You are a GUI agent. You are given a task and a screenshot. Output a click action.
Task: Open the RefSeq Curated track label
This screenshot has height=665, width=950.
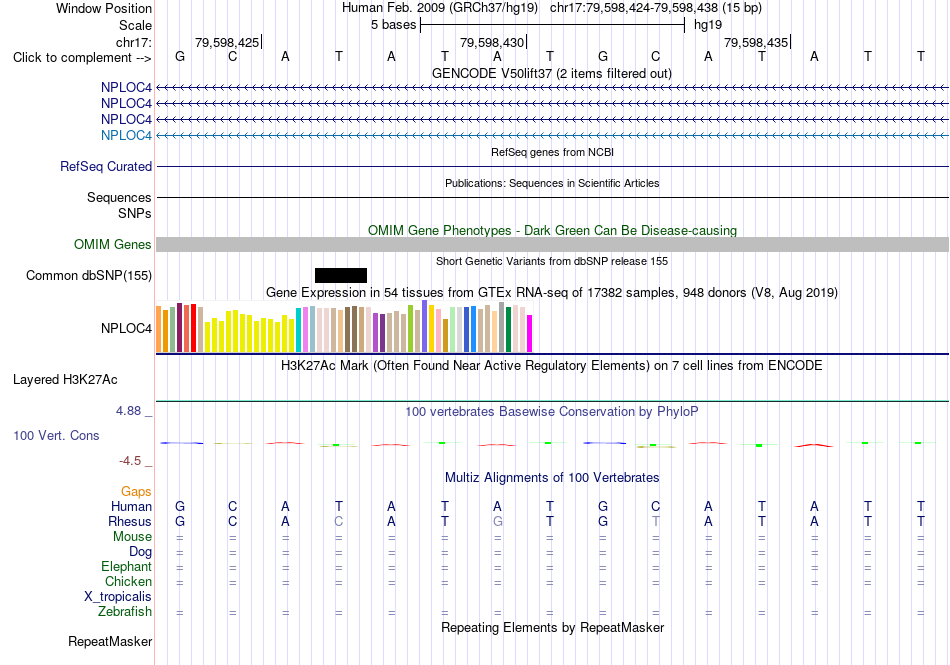click(105, 167)
